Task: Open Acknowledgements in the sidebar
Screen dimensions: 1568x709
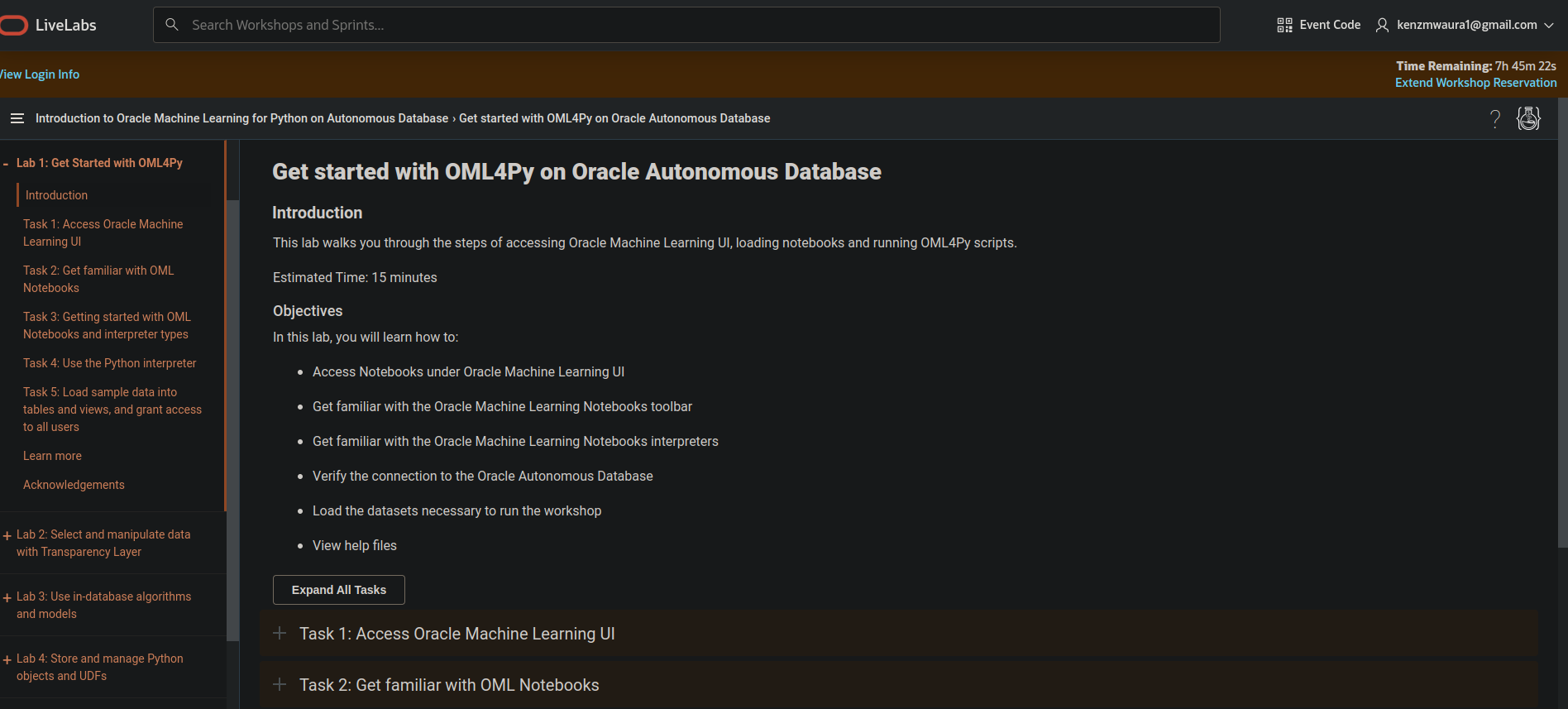Action: [74, 485]
